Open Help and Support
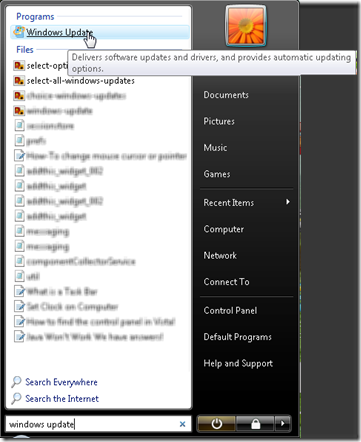The width and height of the screenshot is (361, 442). 238,363
